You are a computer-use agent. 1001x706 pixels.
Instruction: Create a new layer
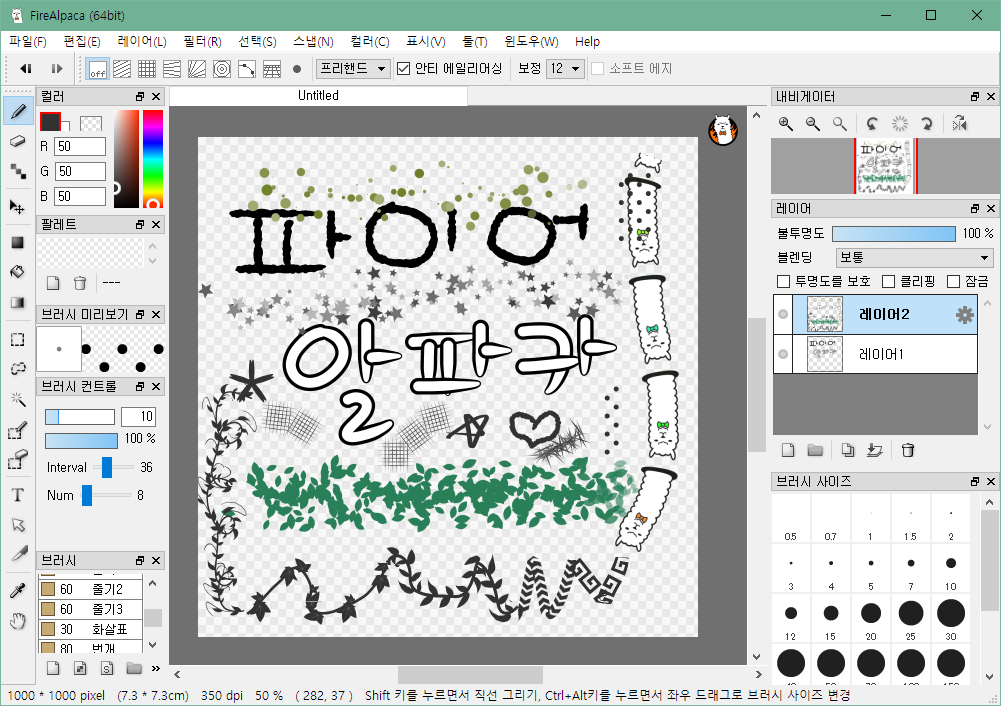(788, 451)
